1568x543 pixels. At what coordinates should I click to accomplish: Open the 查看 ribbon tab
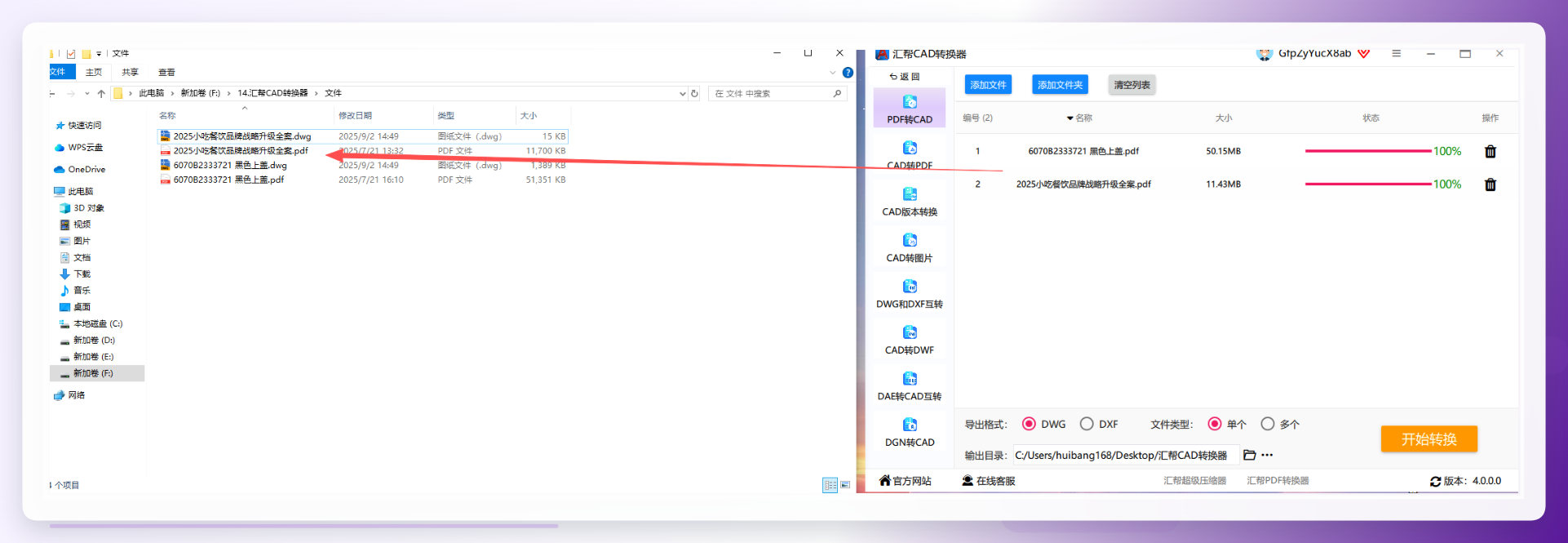166,72
